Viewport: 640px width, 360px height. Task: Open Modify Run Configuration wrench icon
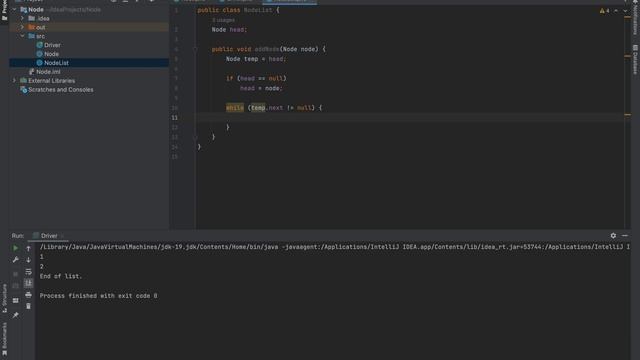[x=16, y=260]
